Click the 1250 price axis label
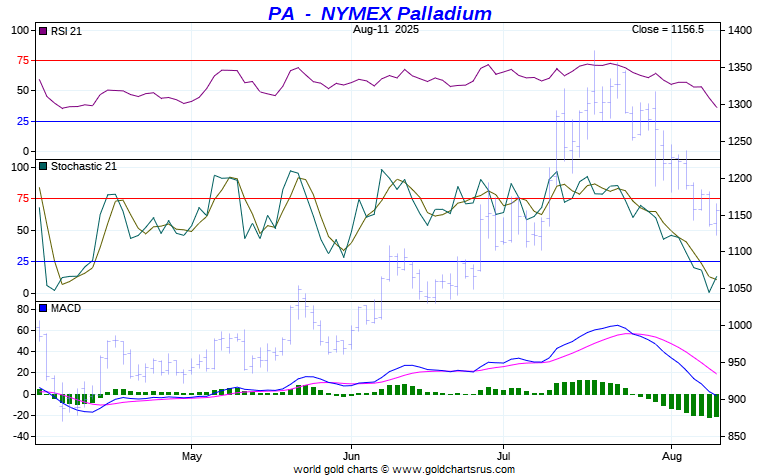This screenshot has height=475, width=760. pyautogui.click(x=740, y=141)
